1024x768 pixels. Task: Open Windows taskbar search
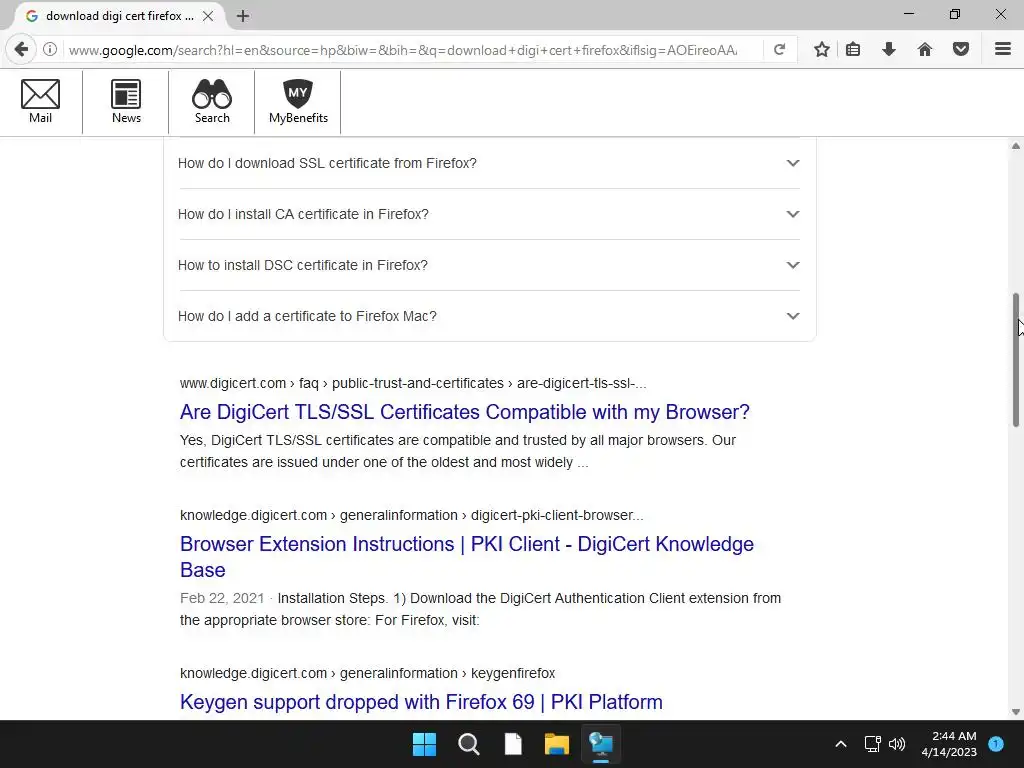pyautogui.click(x=469, y=744)
